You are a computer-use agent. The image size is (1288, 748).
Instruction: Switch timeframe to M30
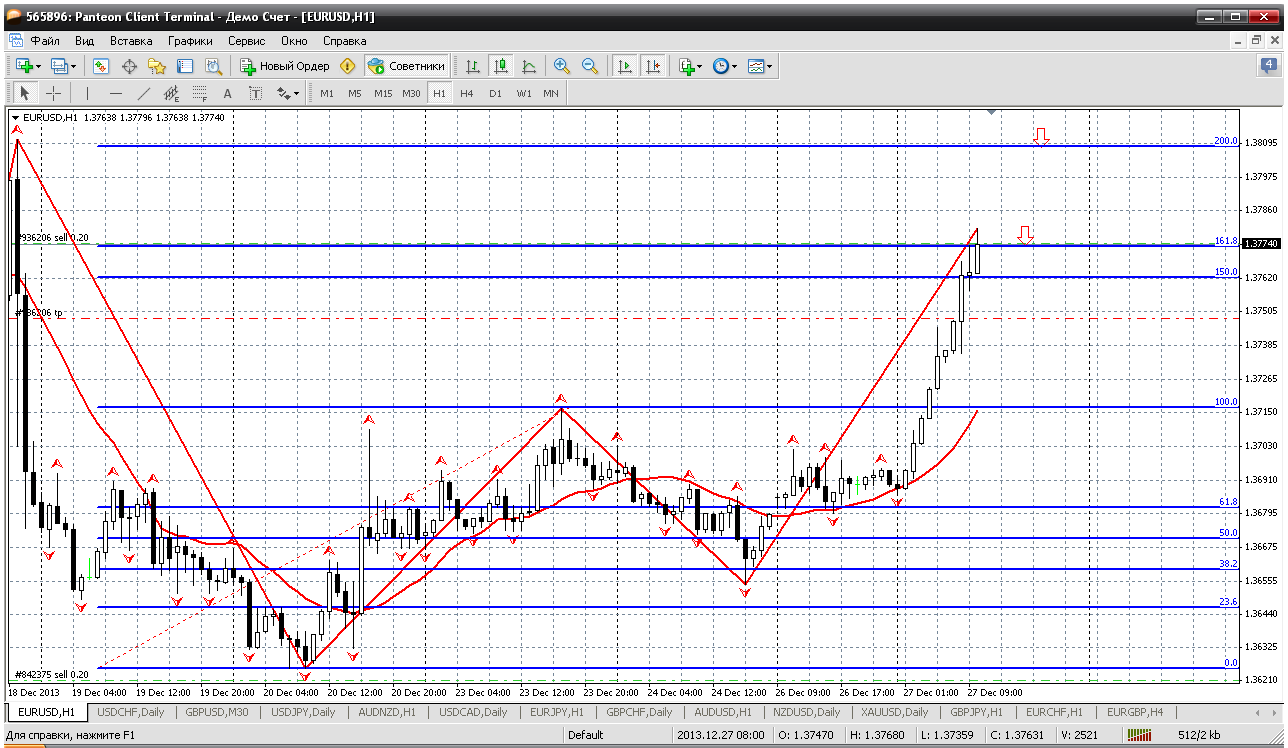[411, 93]
